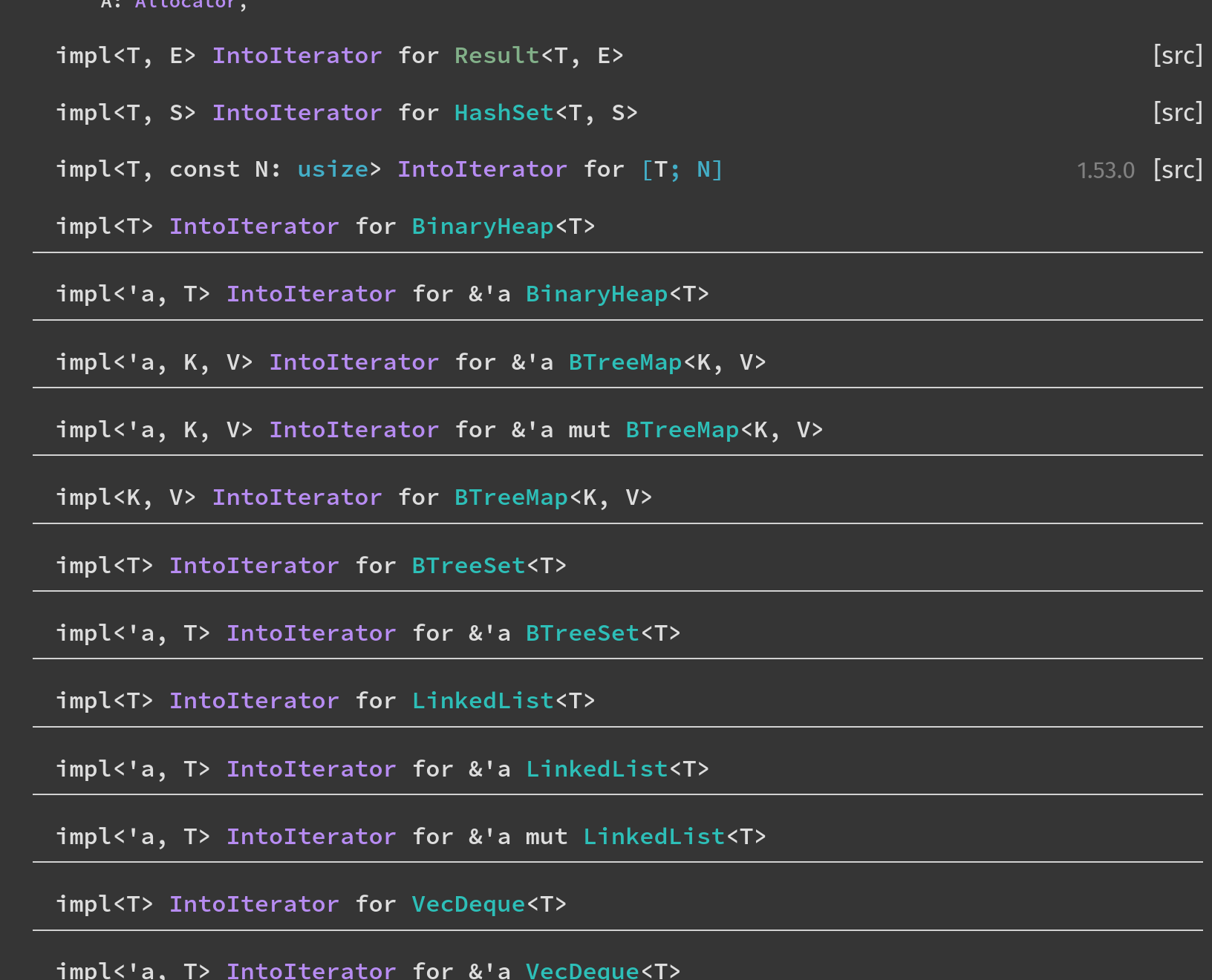View source for the HashSet impl
The height and width of the screenshot is (980, 1212).
point(1178,112)
